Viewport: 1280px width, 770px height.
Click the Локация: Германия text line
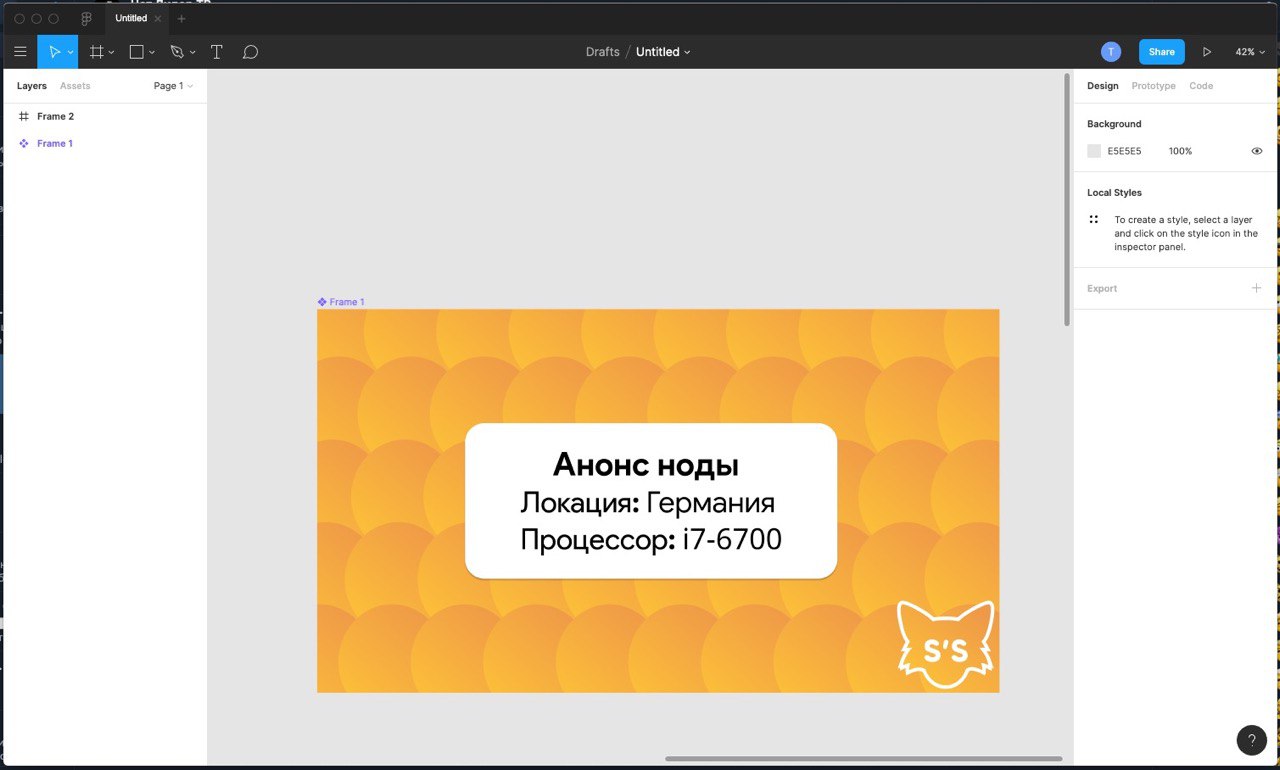tap(647, 502)
